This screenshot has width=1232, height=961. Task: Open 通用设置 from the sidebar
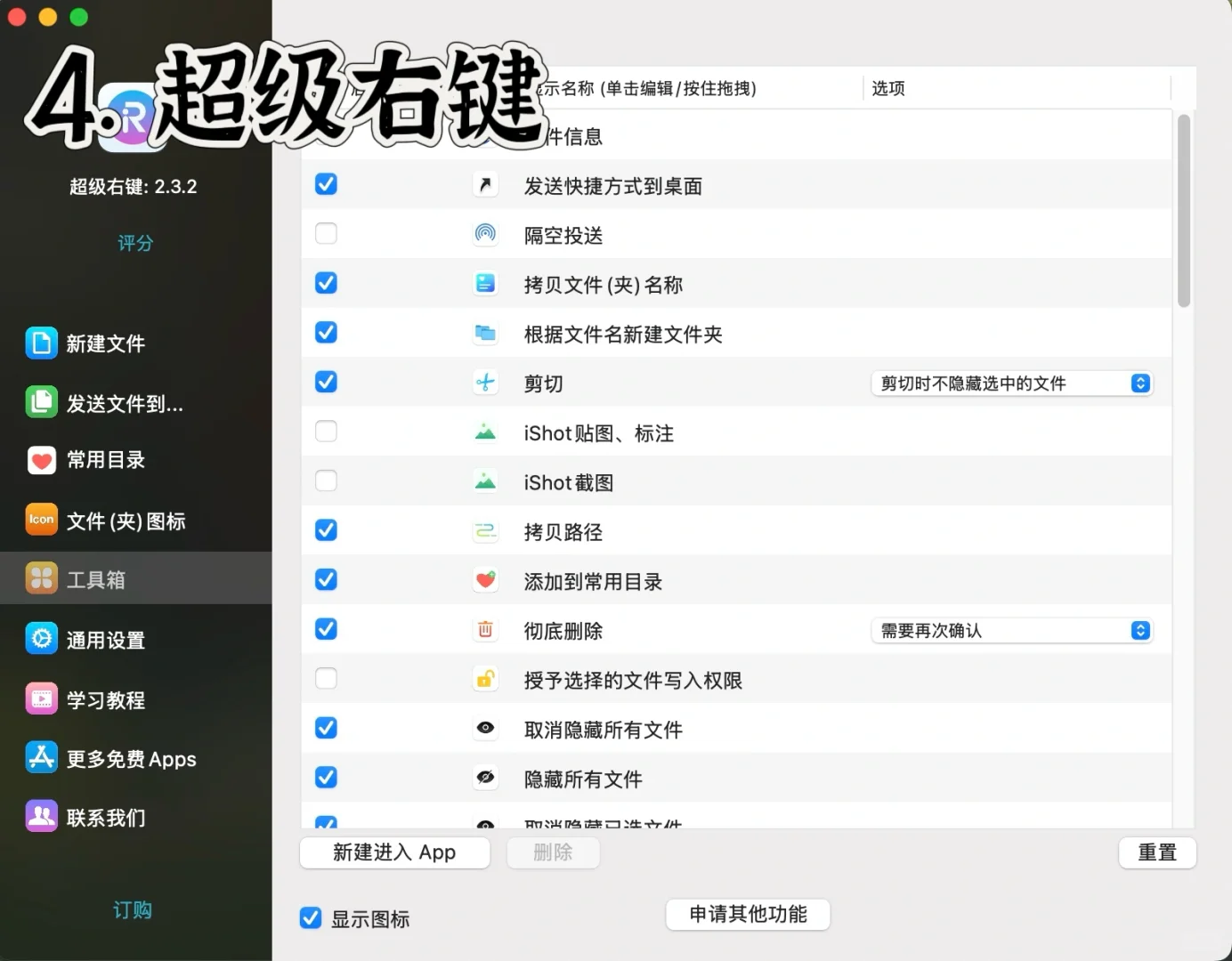tap(105, 639)
